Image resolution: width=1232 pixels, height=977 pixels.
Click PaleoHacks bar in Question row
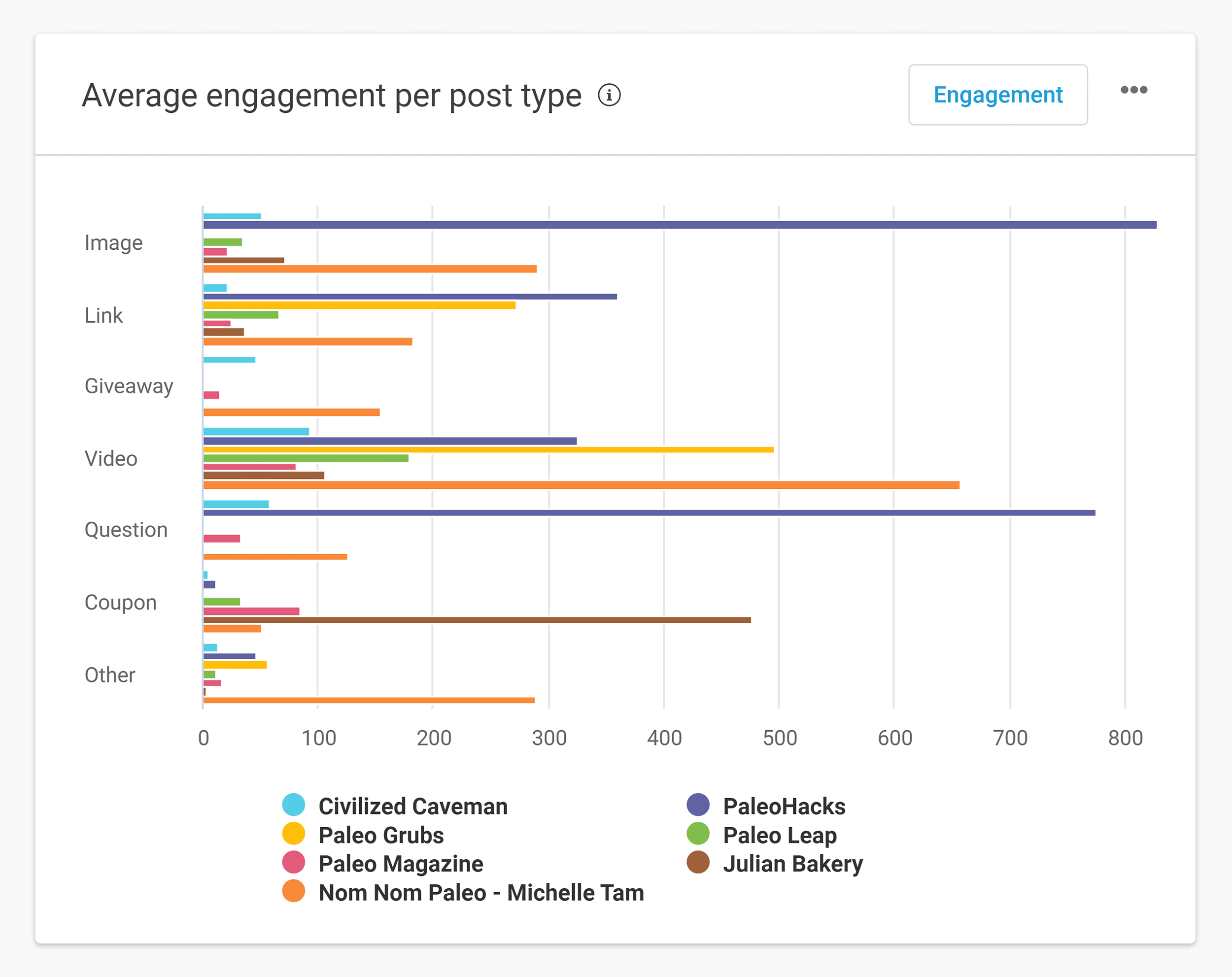click(x=649, y=512)
